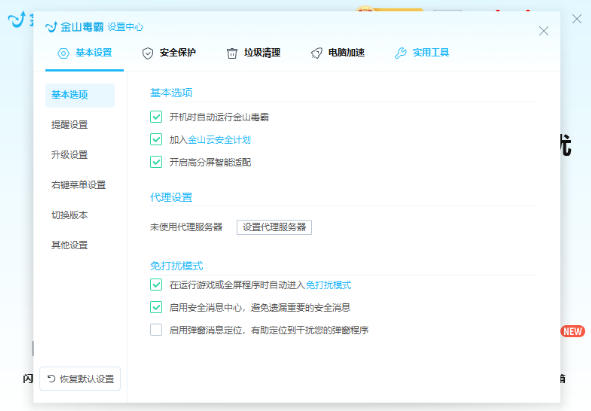Click the trash bin icon beside 垃圾清理
The height and width of the screenshot is (411, 591).
pos(232,53)
